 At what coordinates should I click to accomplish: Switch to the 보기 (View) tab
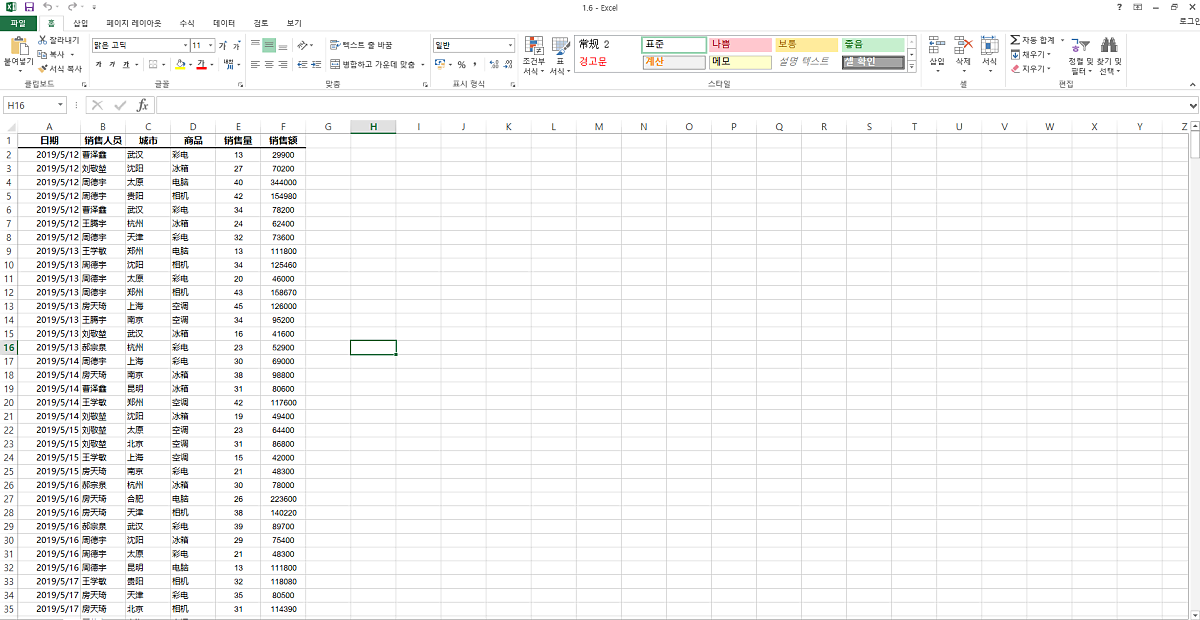coord(294,22)
